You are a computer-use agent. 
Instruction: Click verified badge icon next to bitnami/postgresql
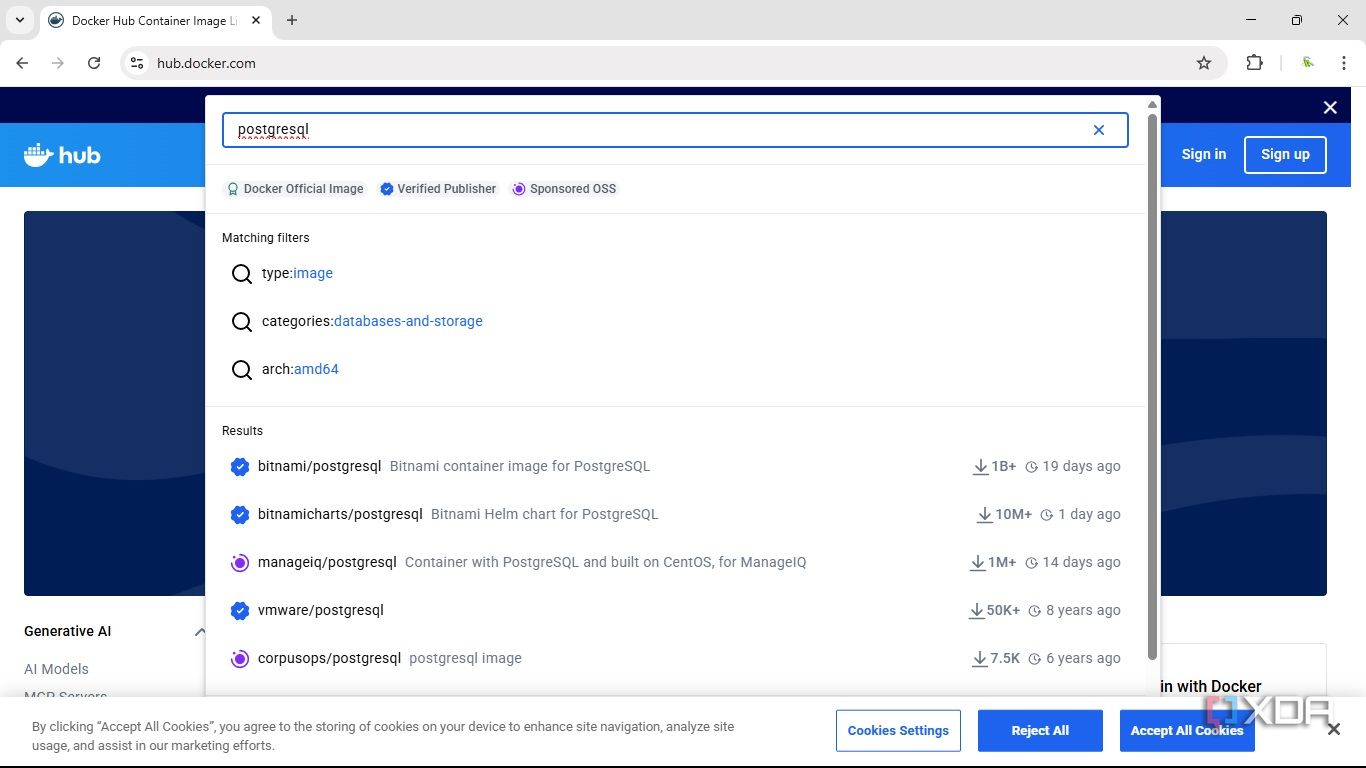[240, 466]
